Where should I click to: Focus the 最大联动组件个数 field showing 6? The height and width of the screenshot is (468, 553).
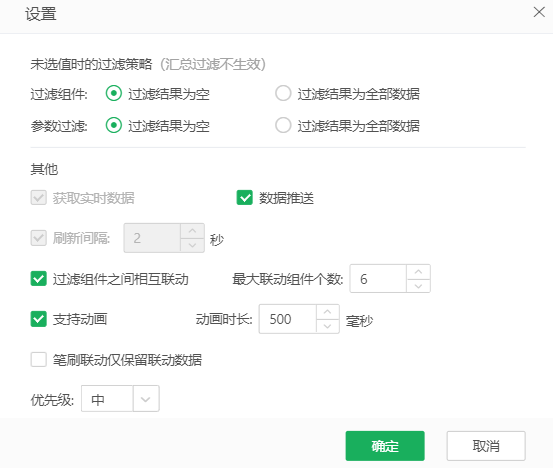pos(378,279)
